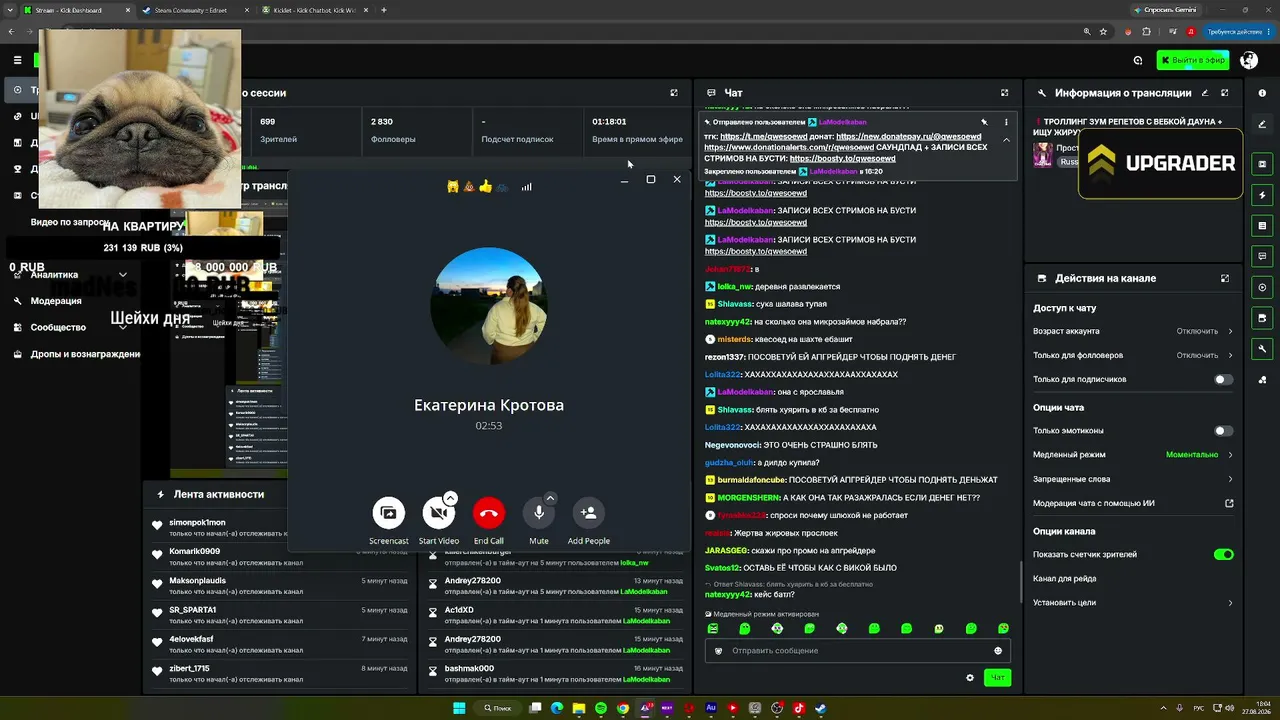
Task: Open 'Модерация чата с помощью ИИ' link
Action: click(1133, 503)
